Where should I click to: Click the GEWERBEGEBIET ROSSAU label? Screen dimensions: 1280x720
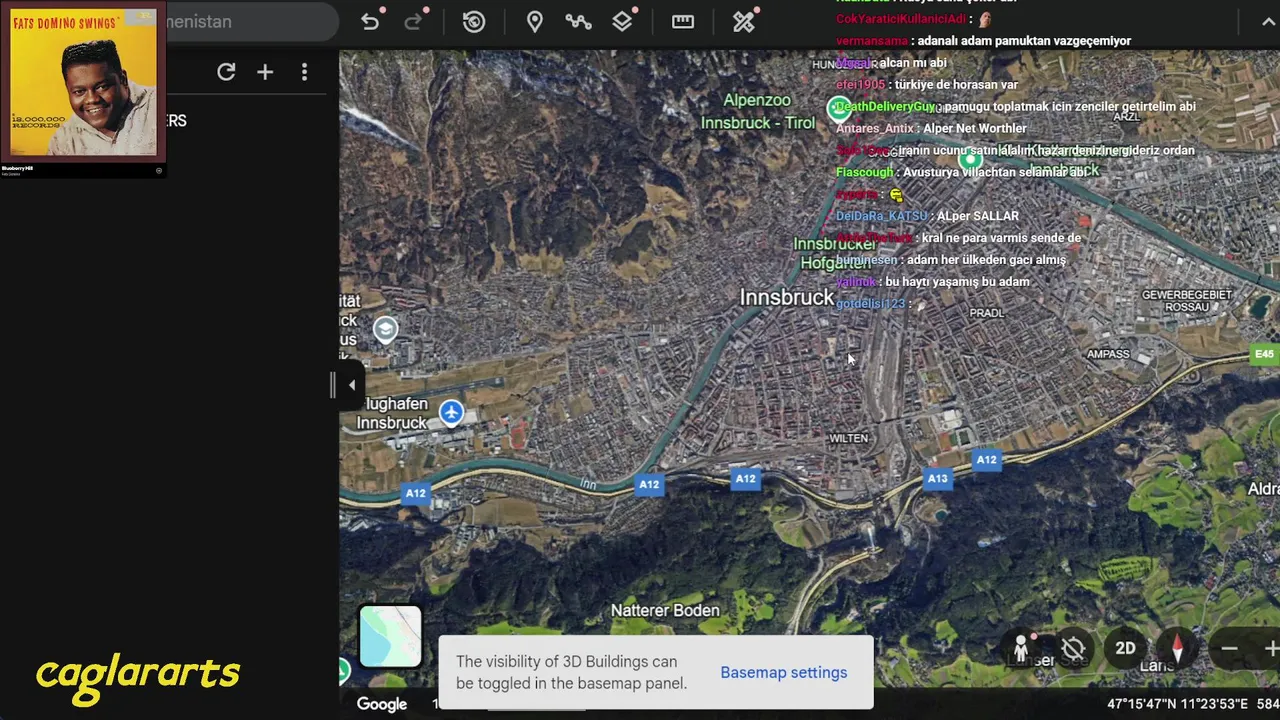tap(1187, 301)
